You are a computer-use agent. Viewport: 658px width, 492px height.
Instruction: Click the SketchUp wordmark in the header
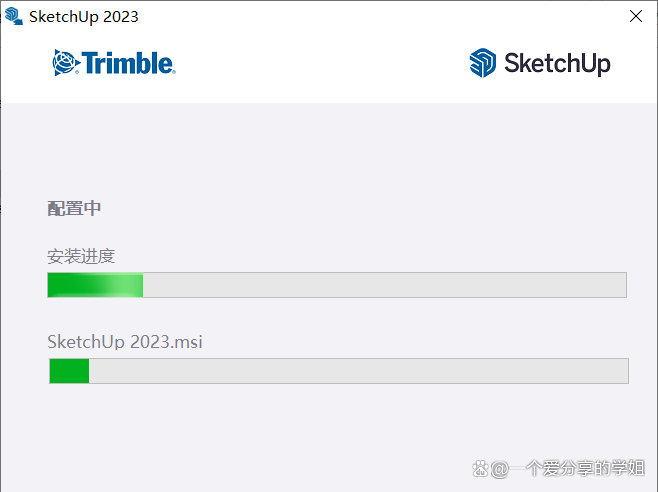pos(556,64)
